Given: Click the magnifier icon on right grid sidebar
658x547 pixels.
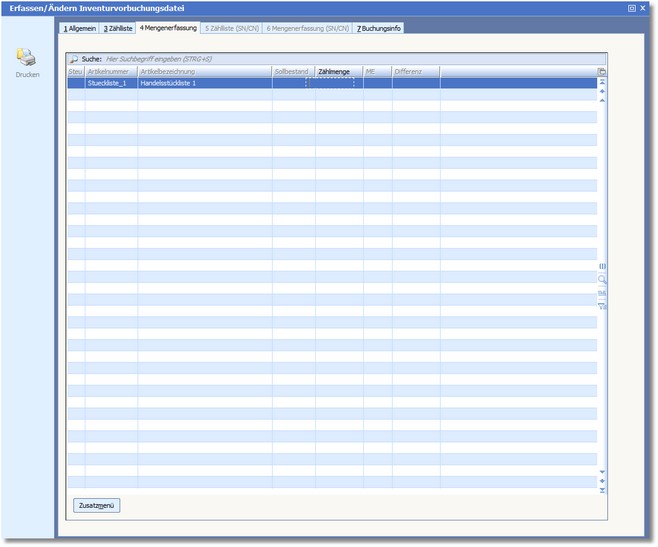Looking at the screenshot, I should [602, 280].
